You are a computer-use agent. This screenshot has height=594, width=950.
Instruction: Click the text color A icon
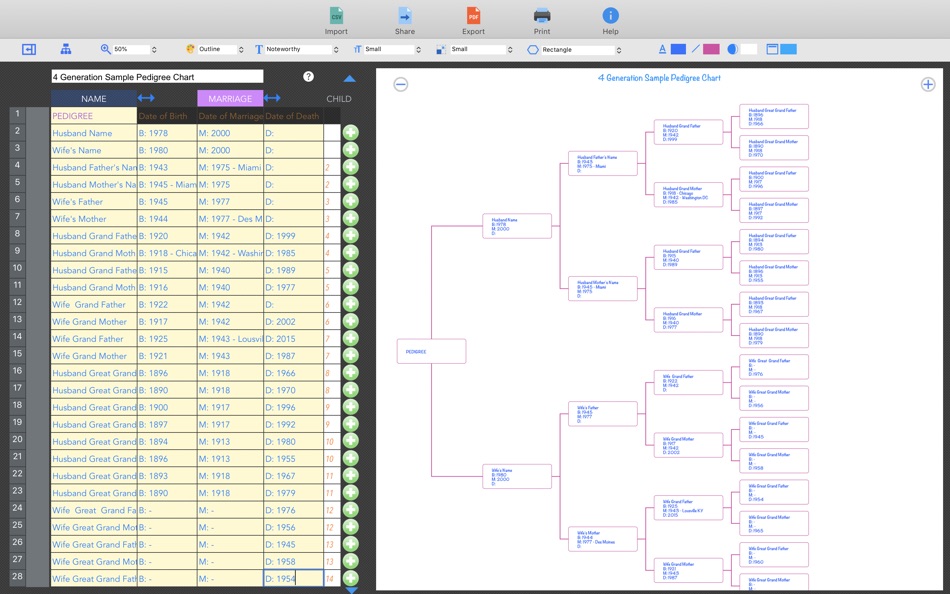click(662, 49)
